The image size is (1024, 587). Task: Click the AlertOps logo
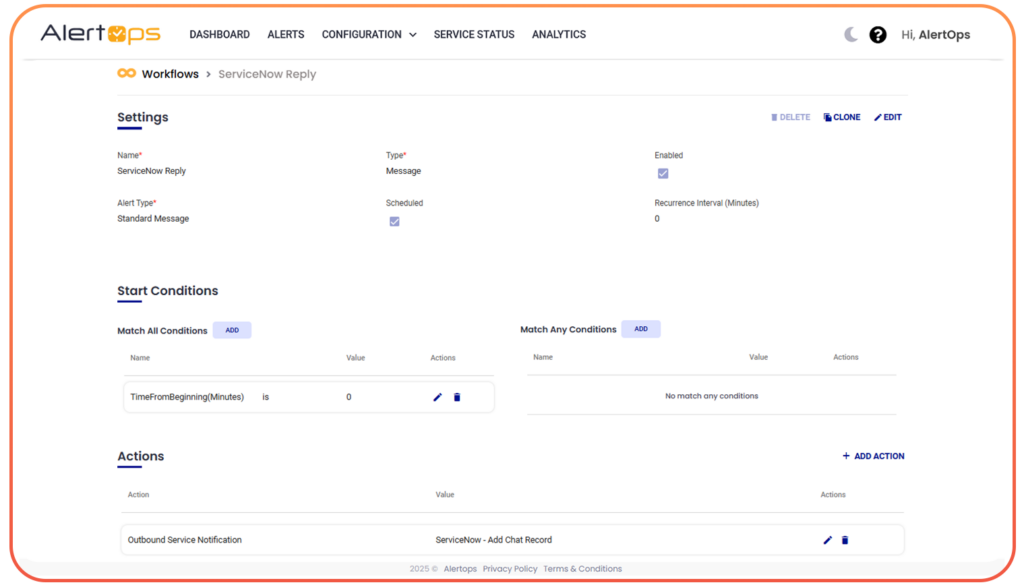tap(99, 33)
